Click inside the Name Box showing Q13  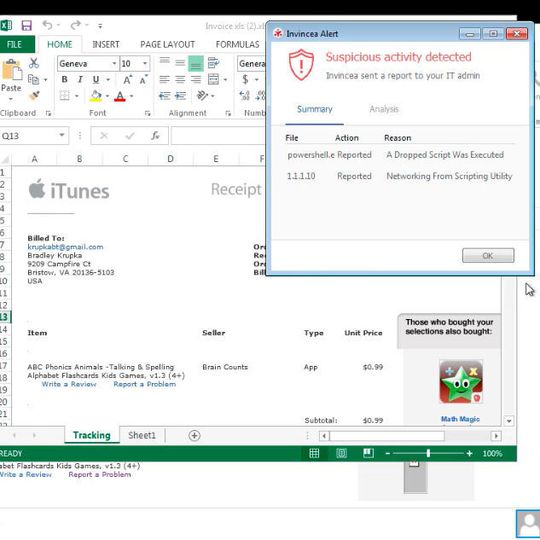tap(28, 136)
